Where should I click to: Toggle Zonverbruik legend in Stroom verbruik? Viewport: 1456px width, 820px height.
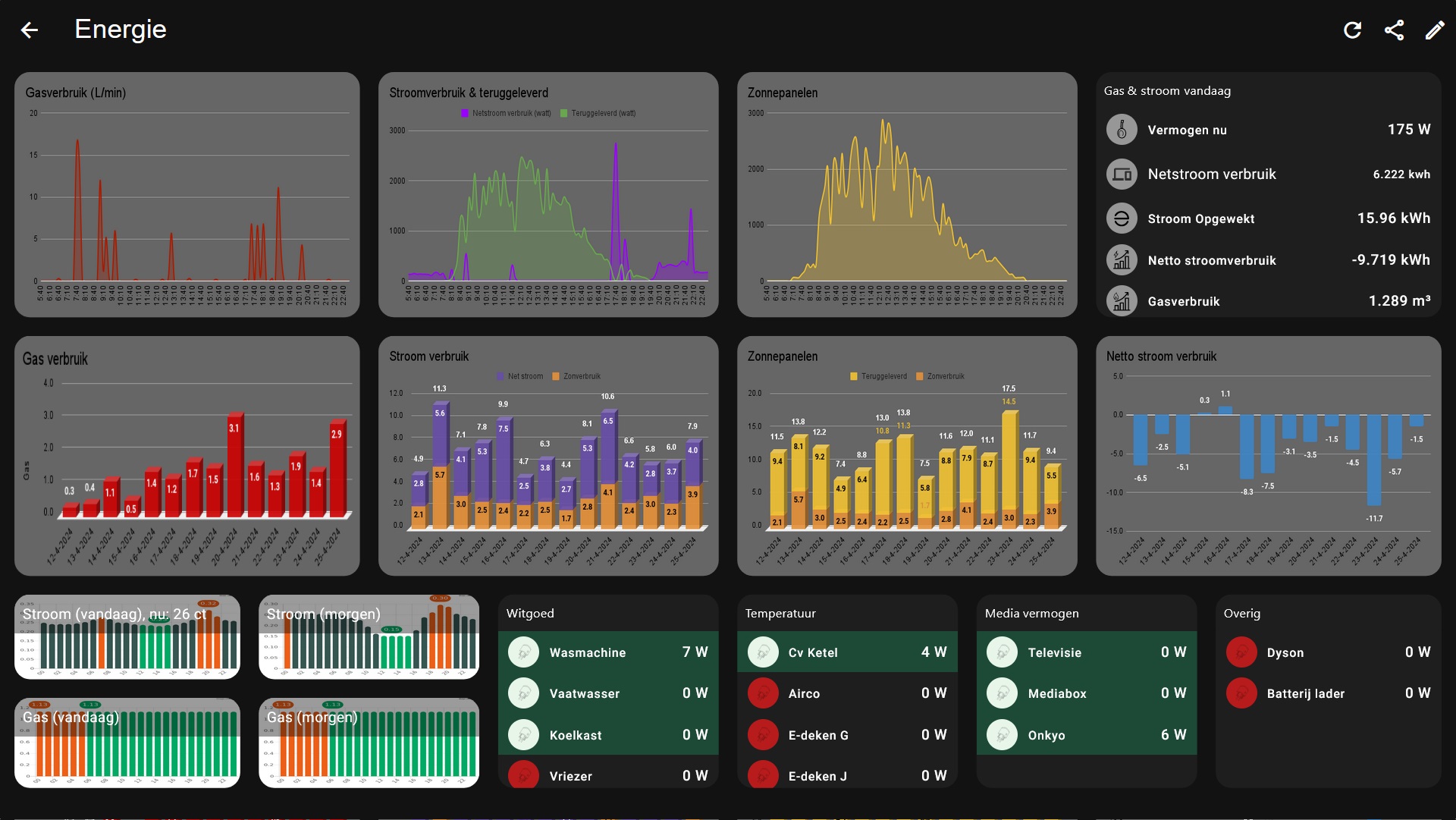click(x=556, y=376)
